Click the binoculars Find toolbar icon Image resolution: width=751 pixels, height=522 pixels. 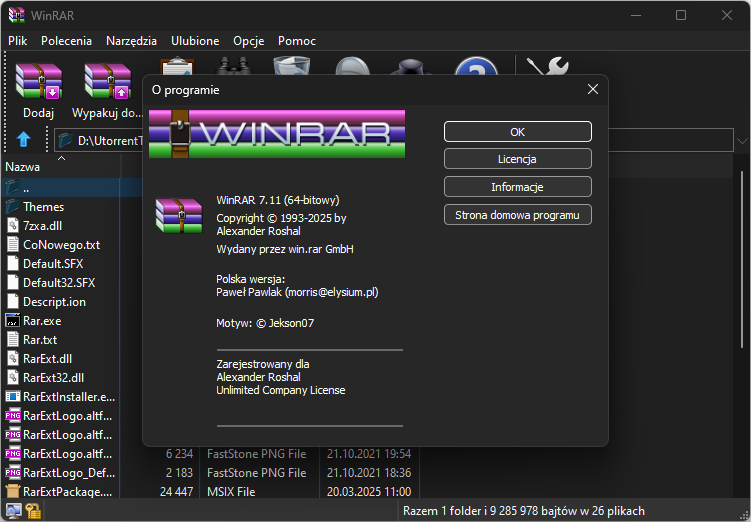[233, 66]
